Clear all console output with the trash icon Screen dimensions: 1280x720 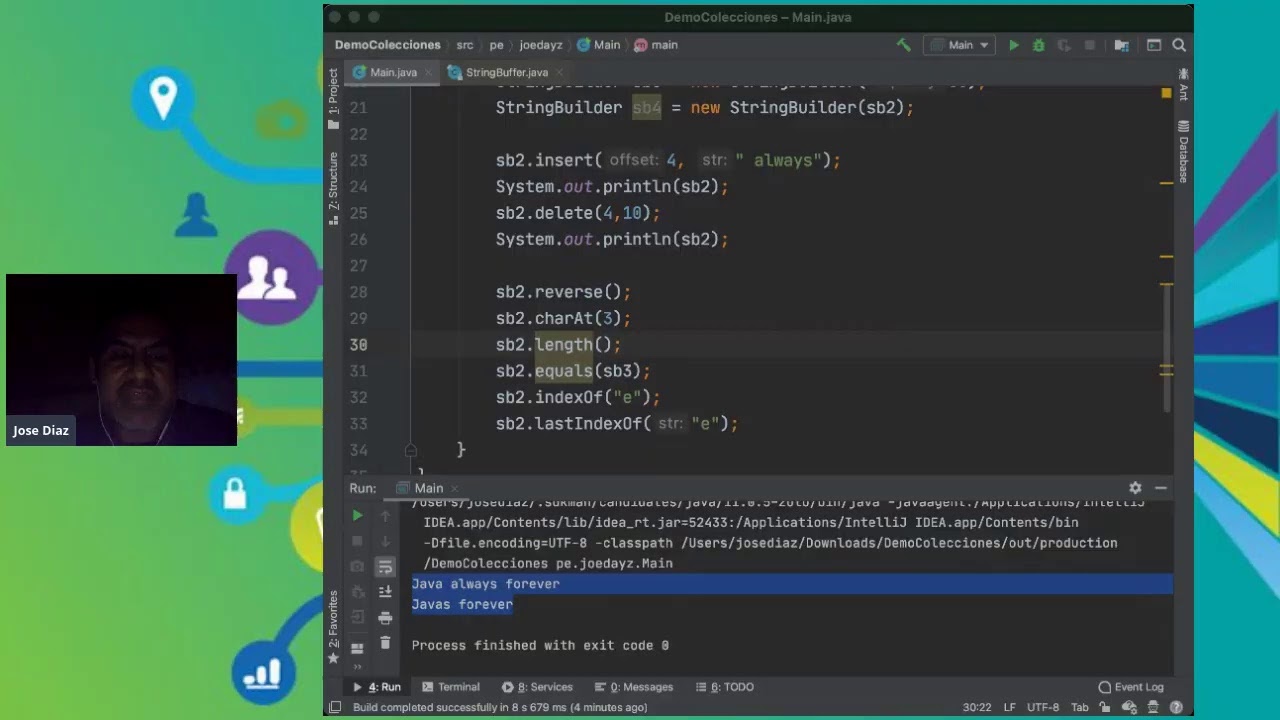(385, 643)
